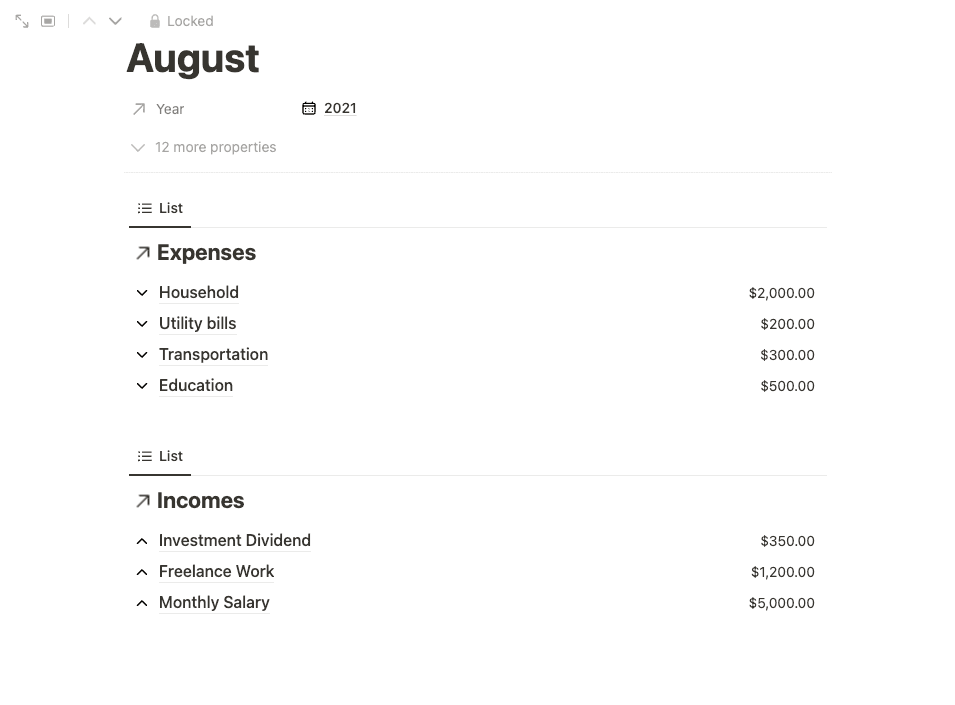The height and width of the screenshot is (705, 955).
Task: Go to previous page with up arrow
Action: tap(89, 21)
